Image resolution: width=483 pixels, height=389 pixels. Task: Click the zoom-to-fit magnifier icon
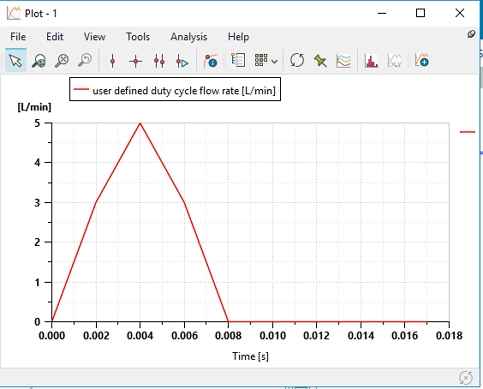39,61
